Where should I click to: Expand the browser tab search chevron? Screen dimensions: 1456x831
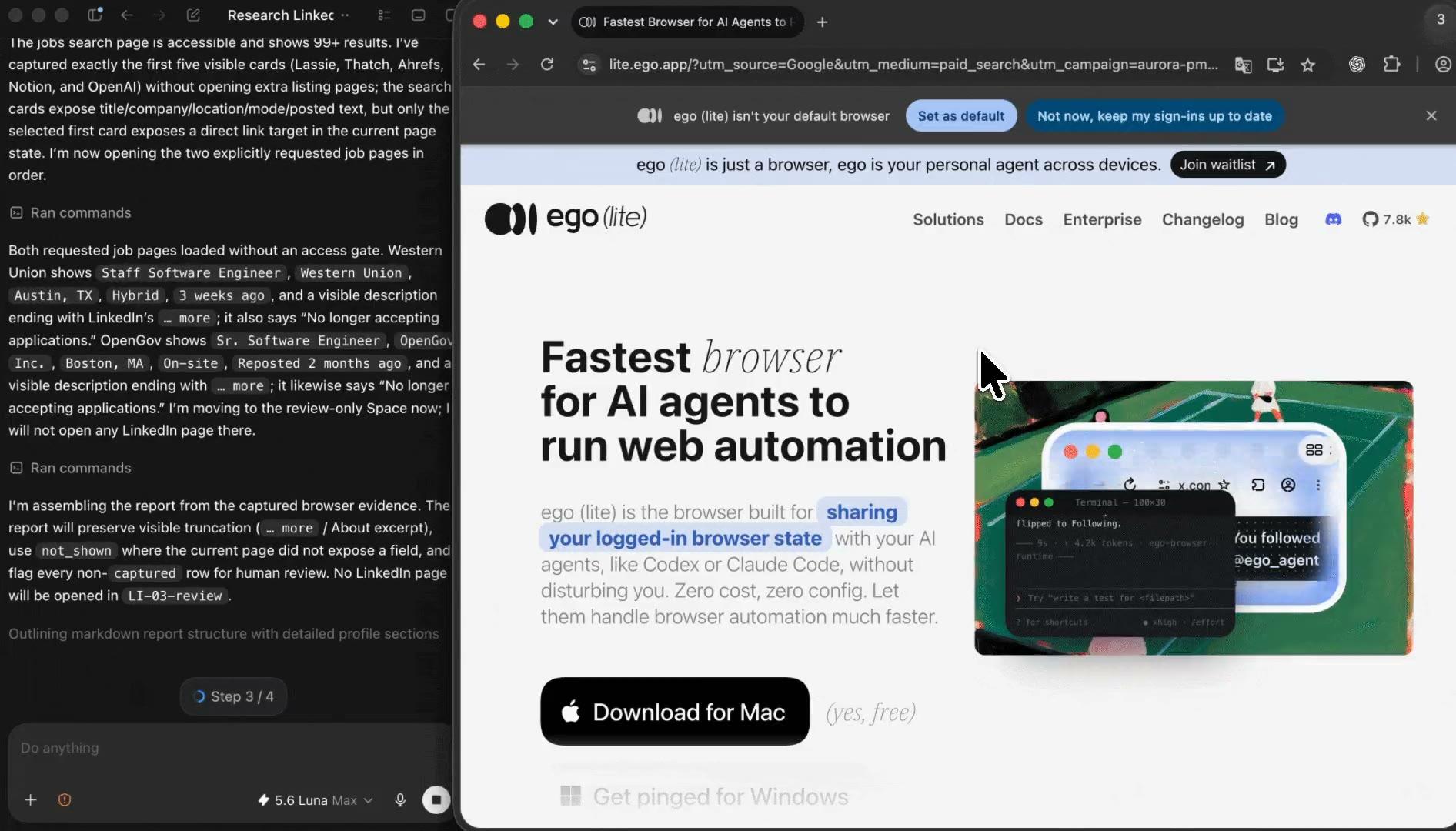pos(553,22)
